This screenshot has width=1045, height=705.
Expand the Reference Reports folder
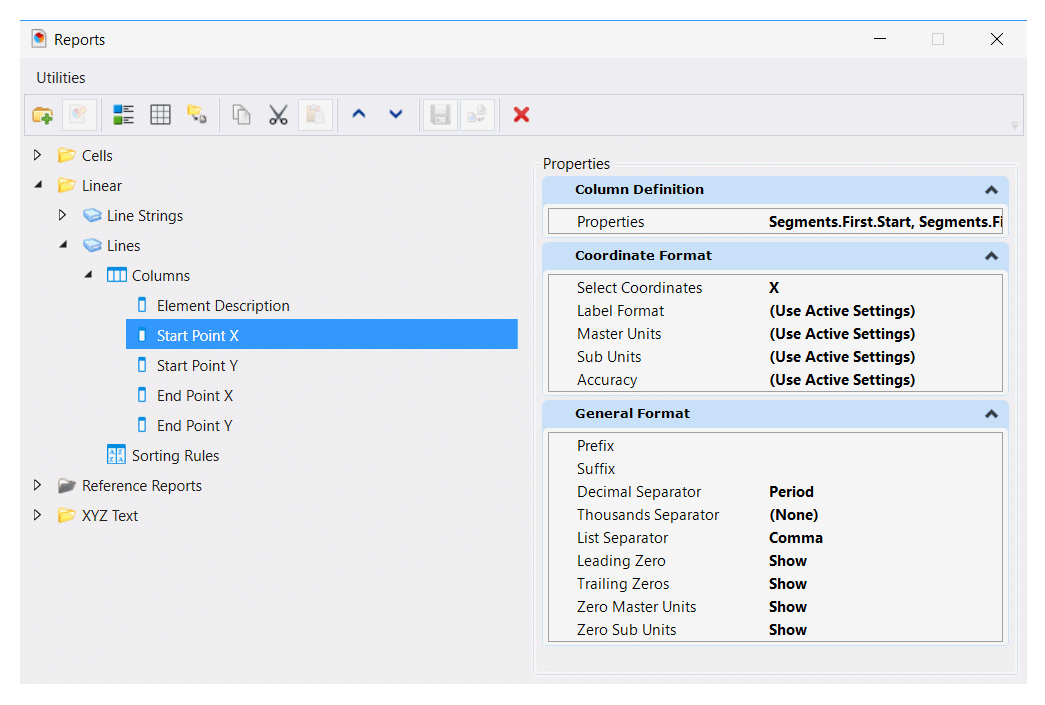pyautogui.click(x=38, y=485)
